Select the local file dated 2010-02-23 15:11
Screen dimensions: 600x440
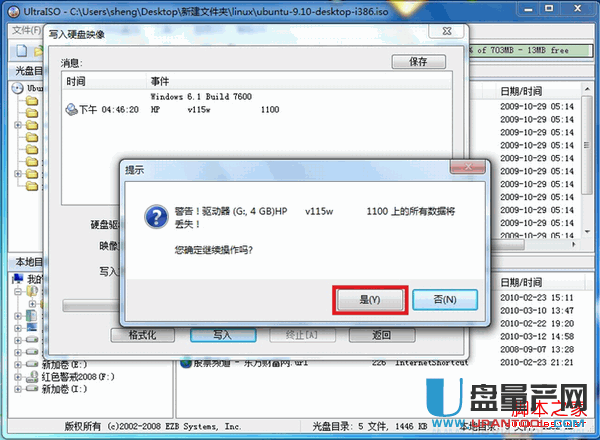point(537,298)
